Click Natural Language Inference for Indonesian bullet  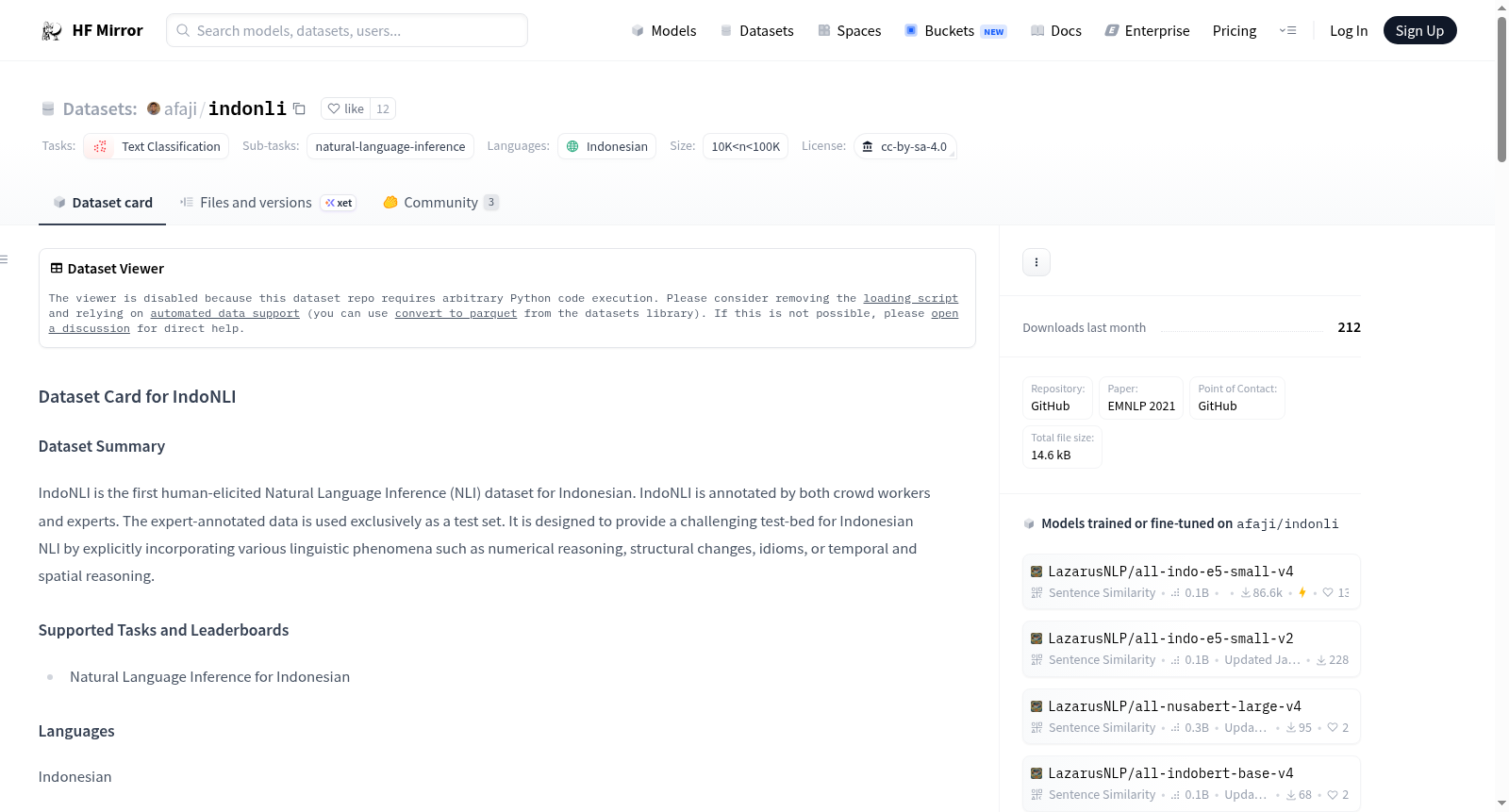coord(209,677)
